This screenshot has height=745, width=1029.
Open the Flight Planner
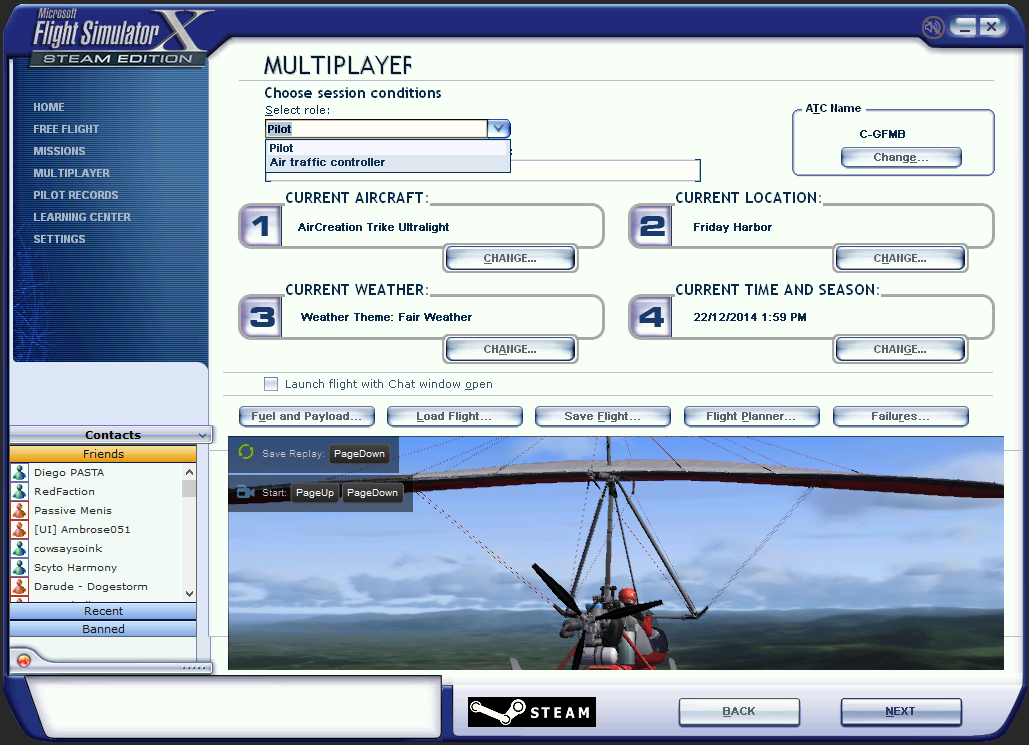coord(751,416)
